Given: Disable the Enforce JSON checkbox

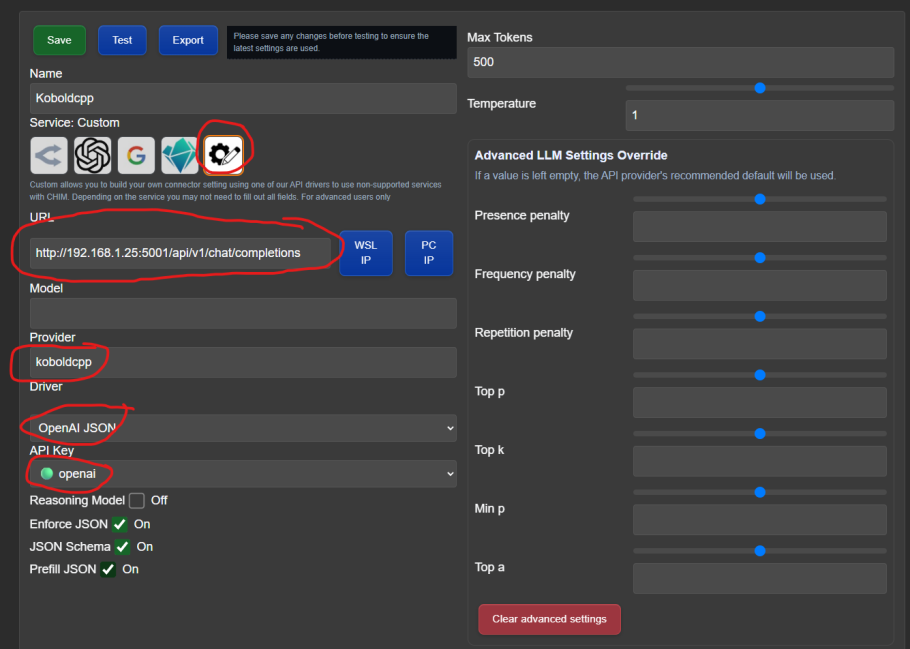Looking at the screenshot, I should pos(120,524).
